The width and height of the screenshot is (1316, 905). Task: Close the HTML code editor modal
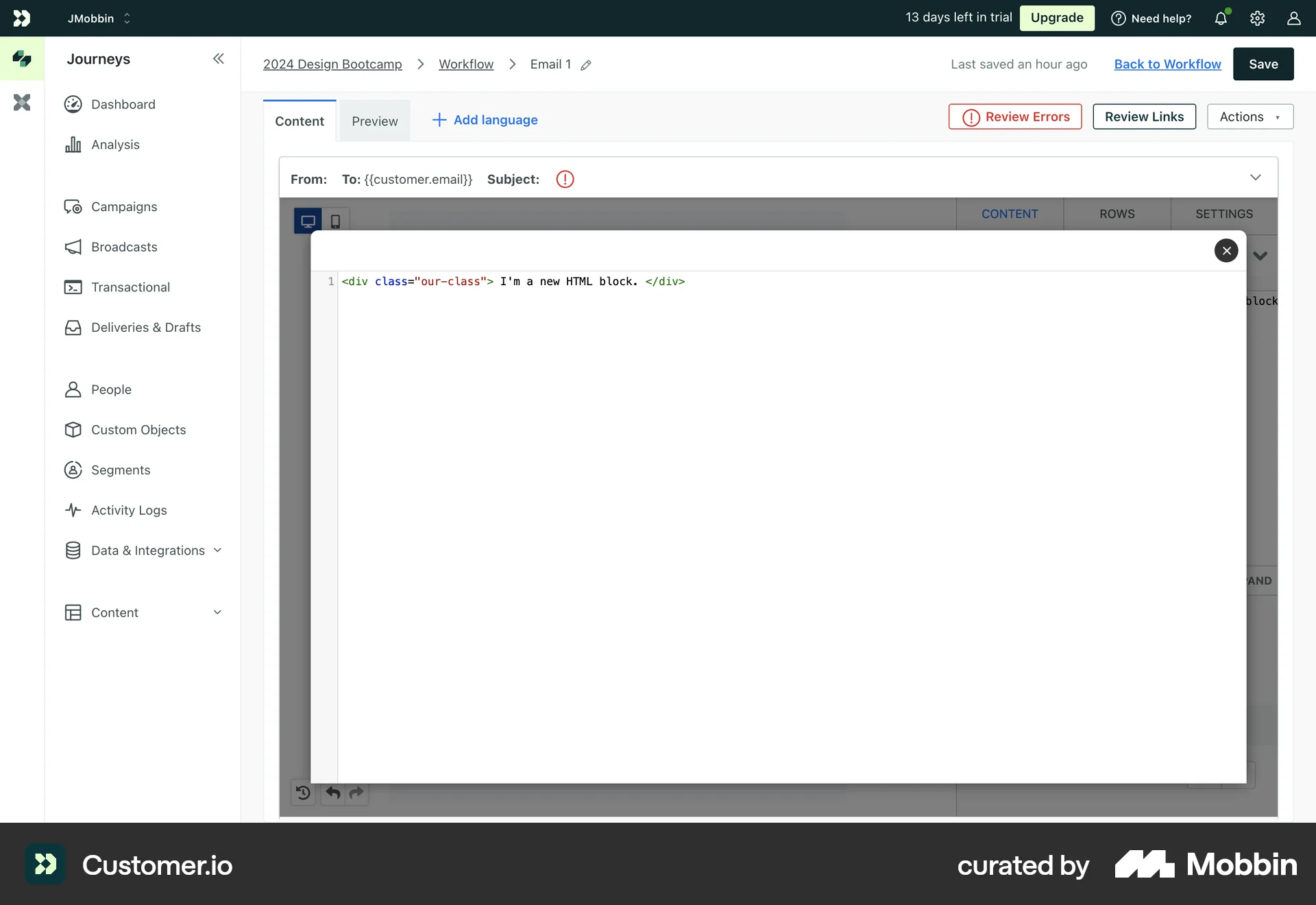[x=1226, y=250]
